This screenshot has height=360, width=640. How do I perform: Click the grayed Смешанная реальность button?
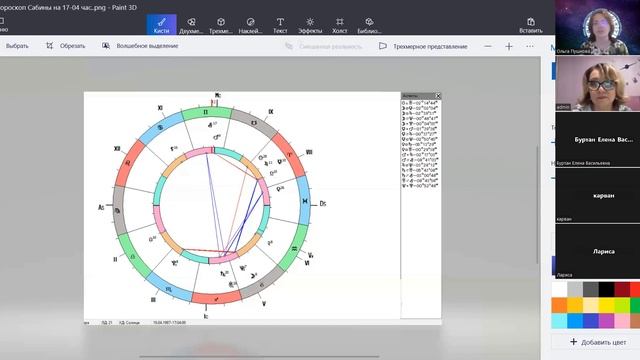pyautogui.click(x=324, y=47)
